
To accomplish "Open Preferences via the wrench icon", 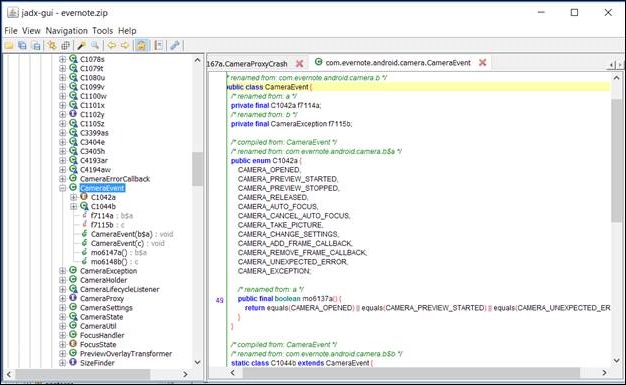I will 175,46.
